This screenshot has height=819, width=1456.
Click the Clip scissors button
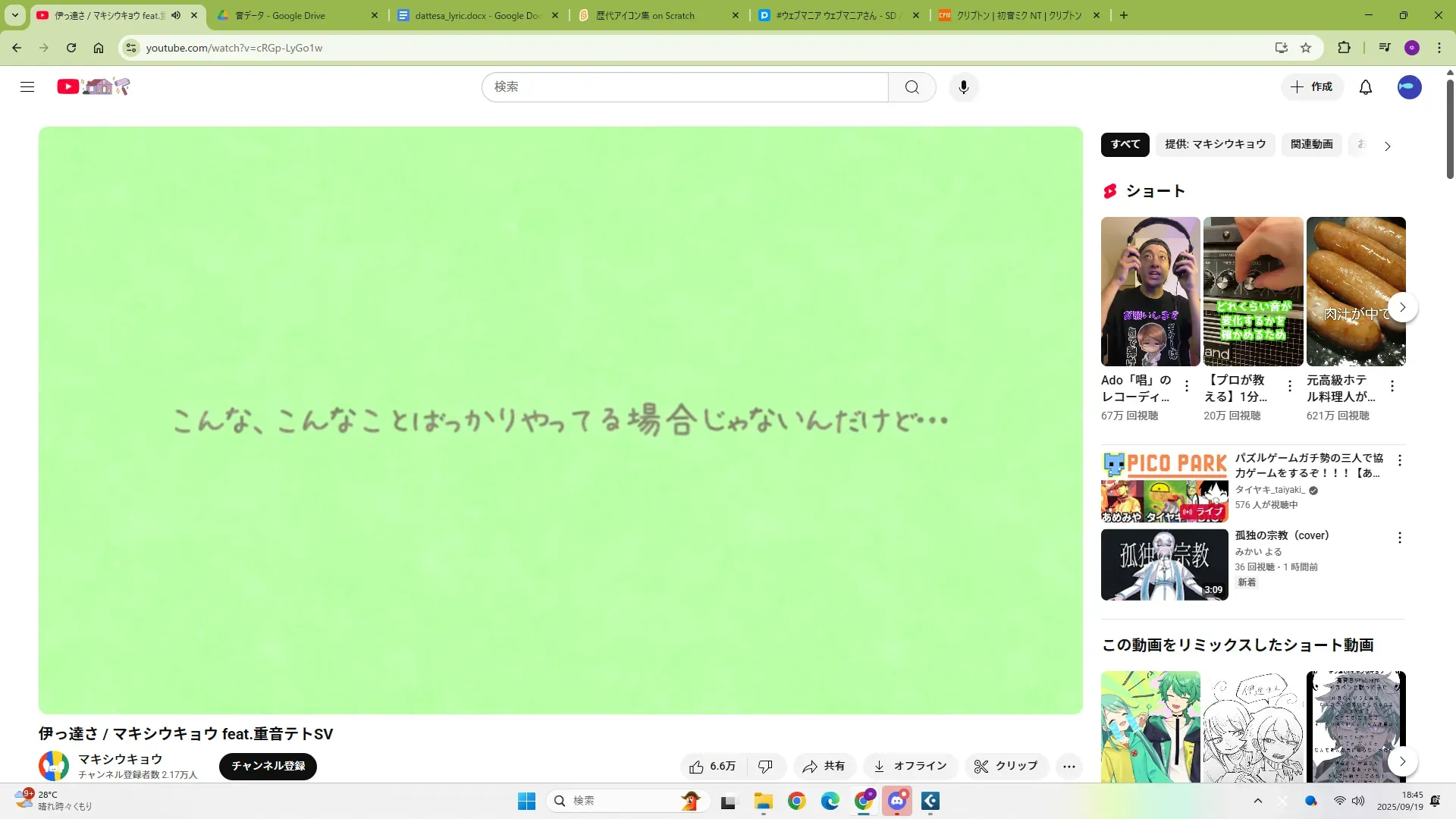coord(1006,766)
